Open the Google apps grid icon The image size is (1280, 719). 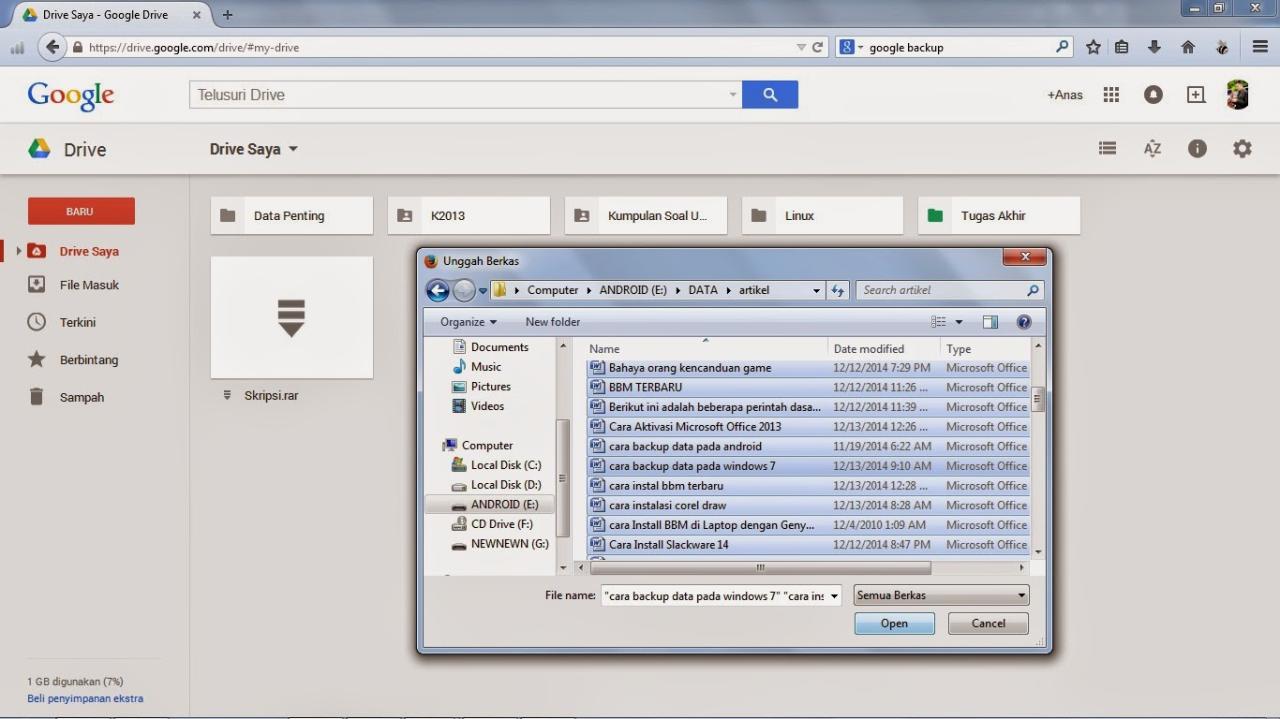tap(1111, 94)
